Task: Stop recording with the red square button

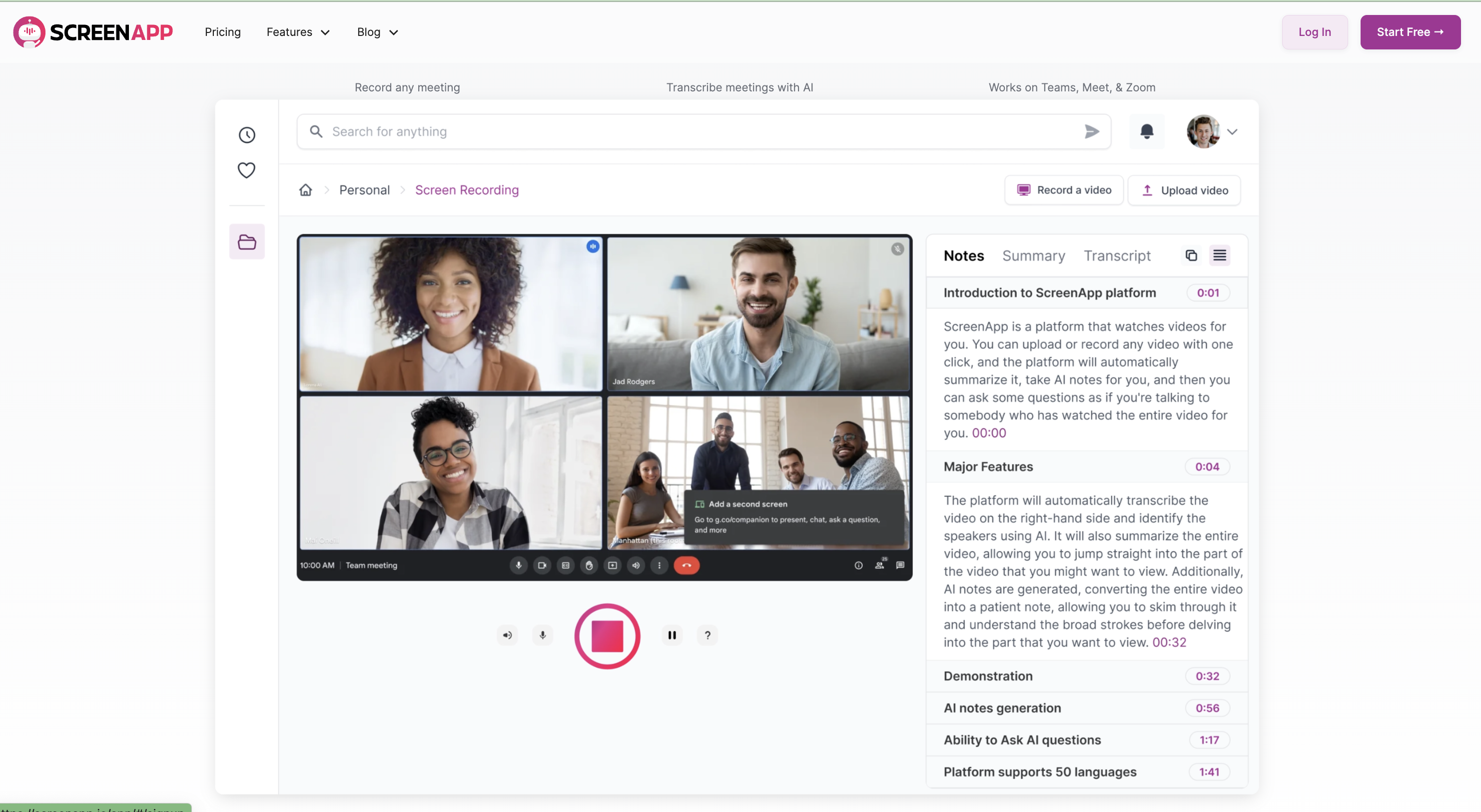Action: point(607,636)
